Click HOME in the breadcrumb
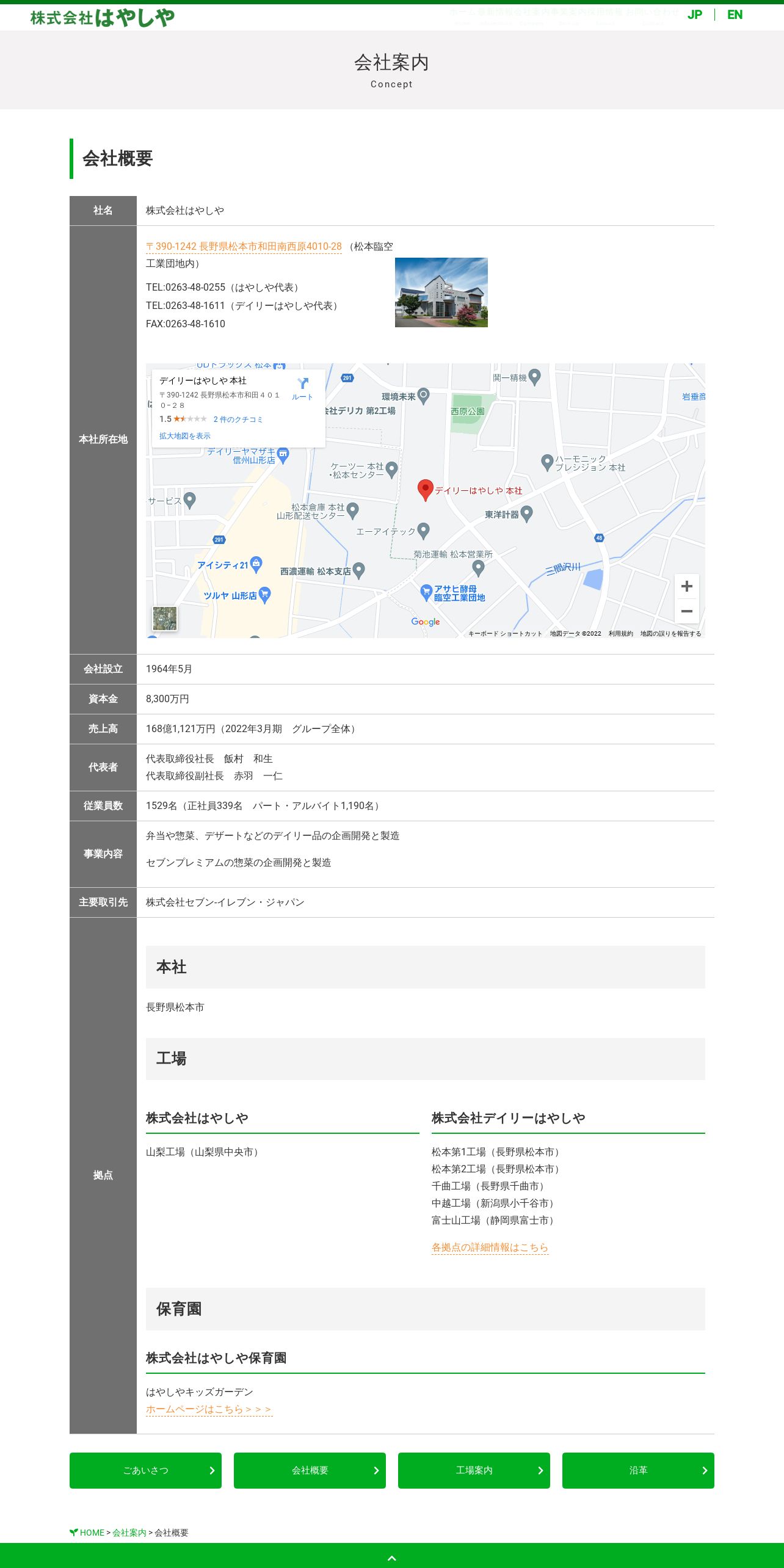 point(92,1533)
